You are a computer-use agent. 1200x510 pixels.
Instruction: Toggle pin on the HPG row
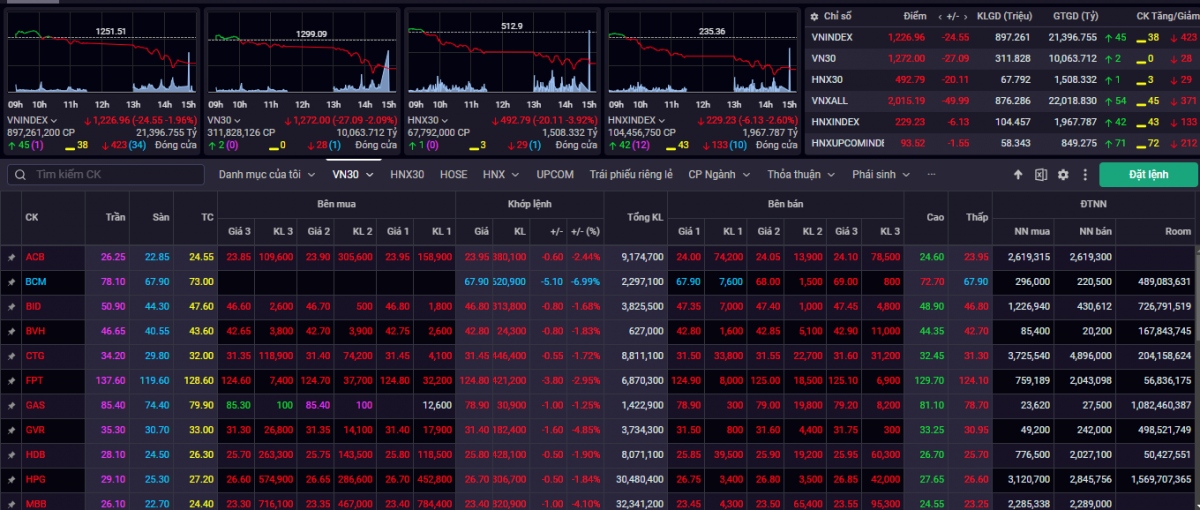click(x=11, y=479)
